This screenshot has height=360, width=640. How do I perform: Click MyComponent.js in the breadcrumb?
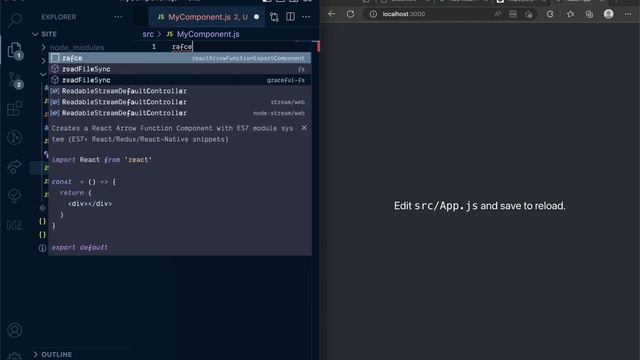pos(208,34)
